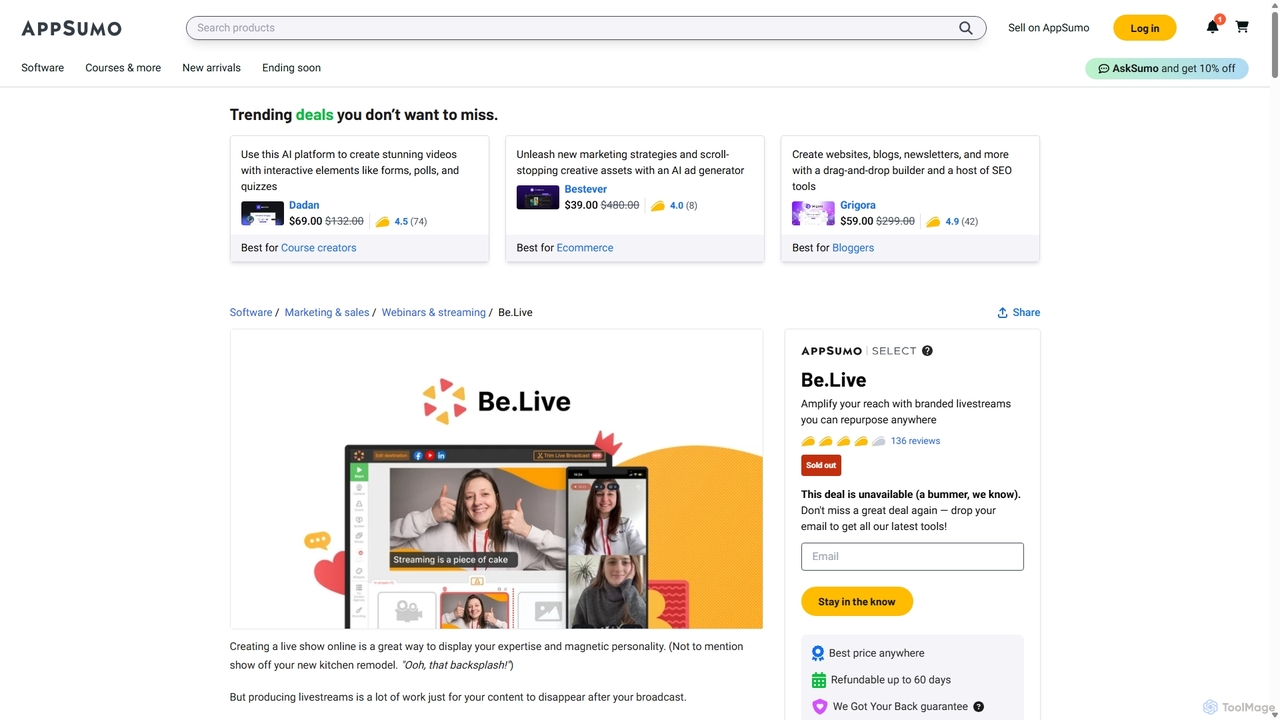The image size is (1280, 720).
Task: Click the Course creators link
Action: coord(318,248)
